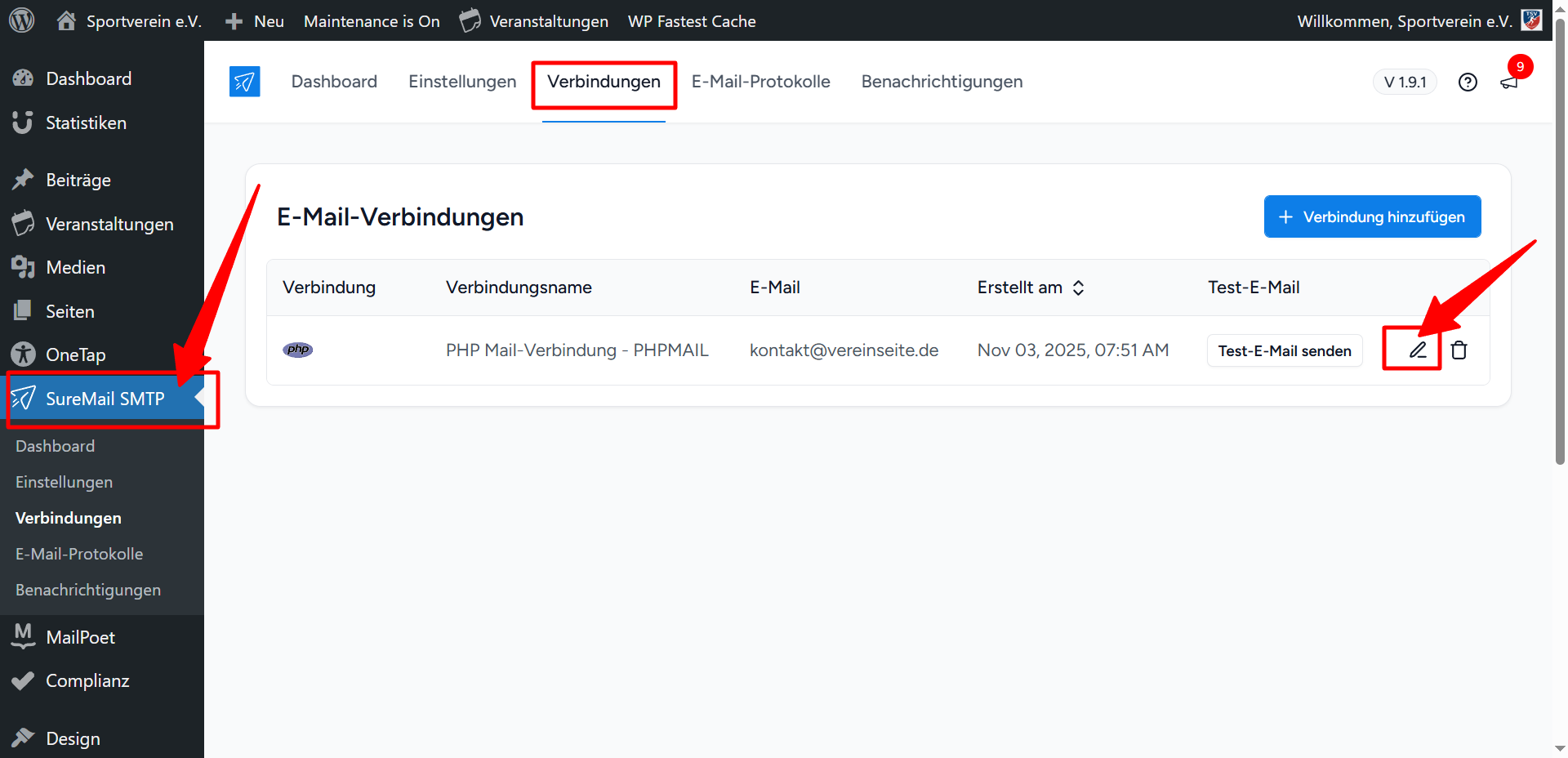This screenshot has height=758, width=1568.
Task: Click the Verbindung column header
Action: point(329,288)
